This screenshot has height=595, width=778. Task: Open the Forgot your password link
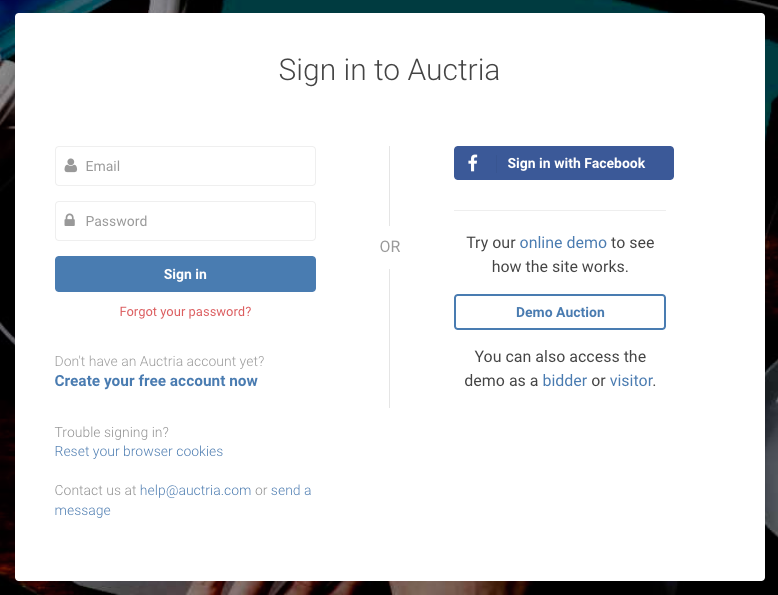tap(185, 312)
